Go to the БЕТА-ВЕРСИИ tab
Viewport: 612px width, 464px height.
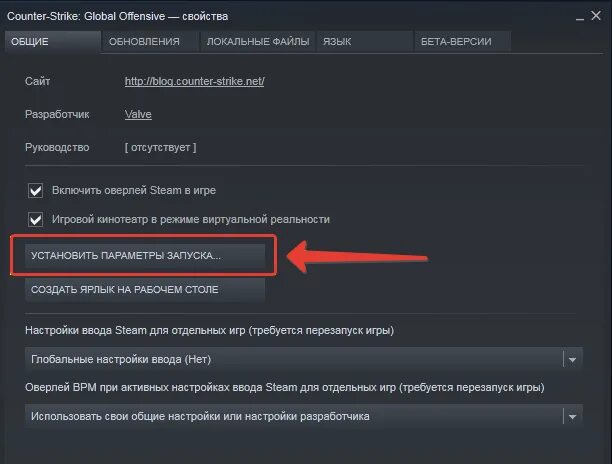(x=463, y=42)
